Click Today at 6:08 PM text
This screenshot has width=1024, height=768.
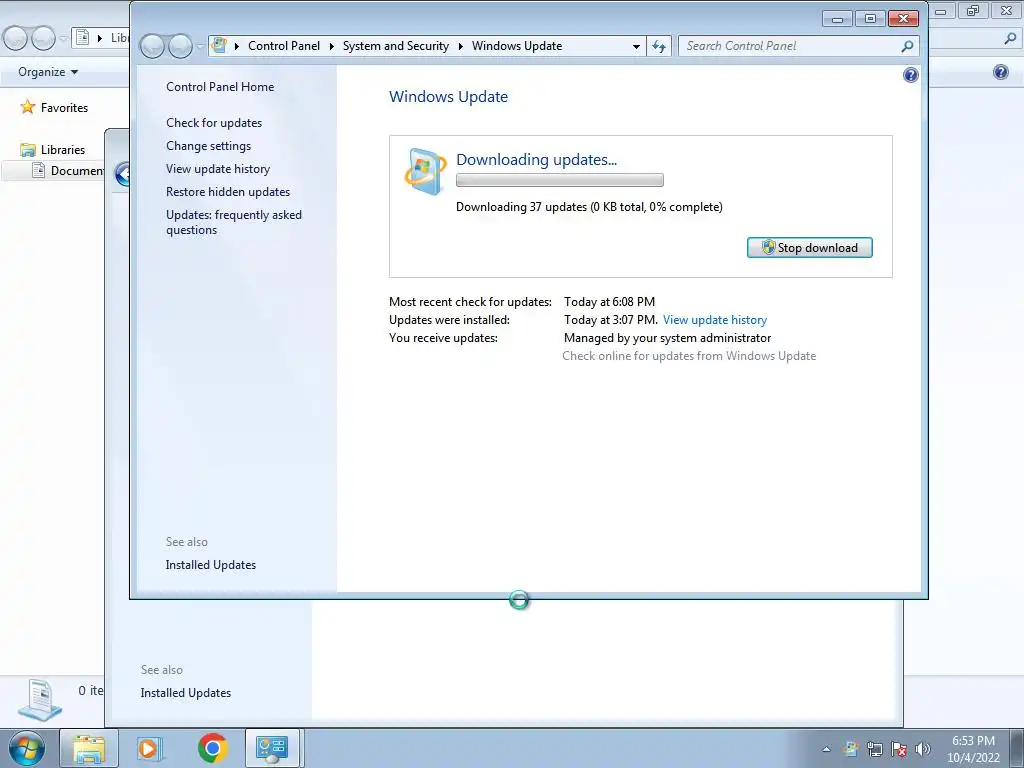pyautogui.click(x=609, y=302)
